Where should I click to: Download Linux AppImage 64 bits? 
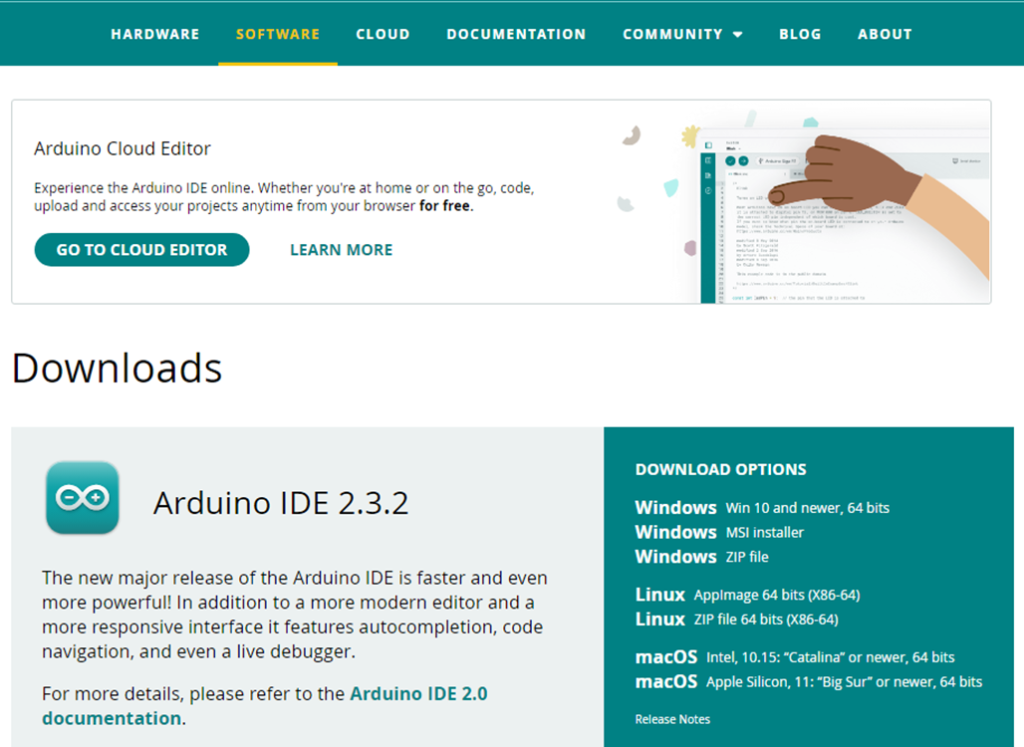[x=747, y=595]
